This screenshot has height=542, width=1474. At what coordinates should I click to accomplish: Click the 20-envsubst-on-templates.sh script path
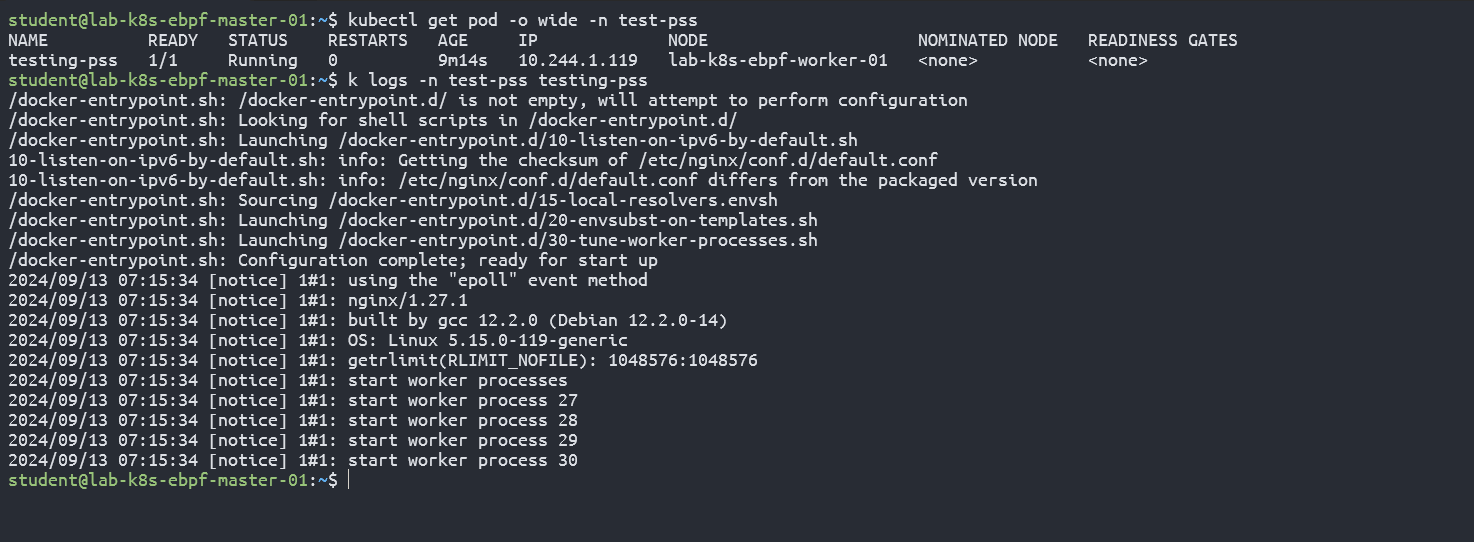pyautogui.click(x=577, y=220)
